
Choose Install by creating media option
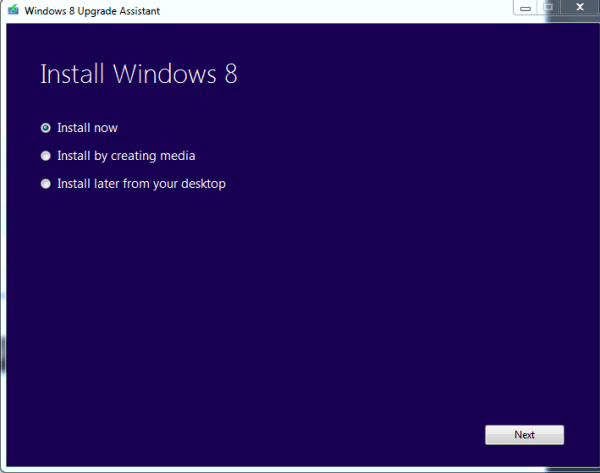pyautogui.click(x=46, y=156)
